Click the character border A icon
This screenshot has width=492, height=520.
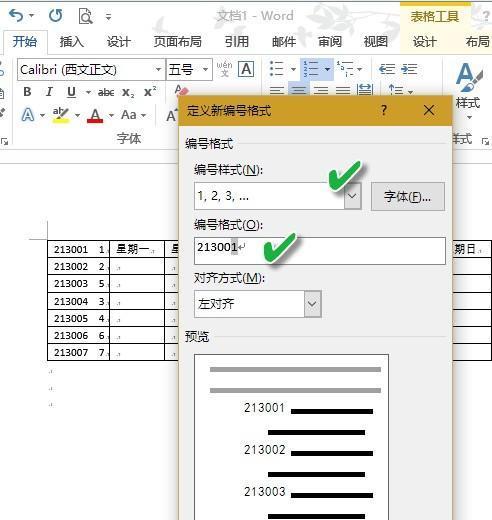(x=246, y=69)
